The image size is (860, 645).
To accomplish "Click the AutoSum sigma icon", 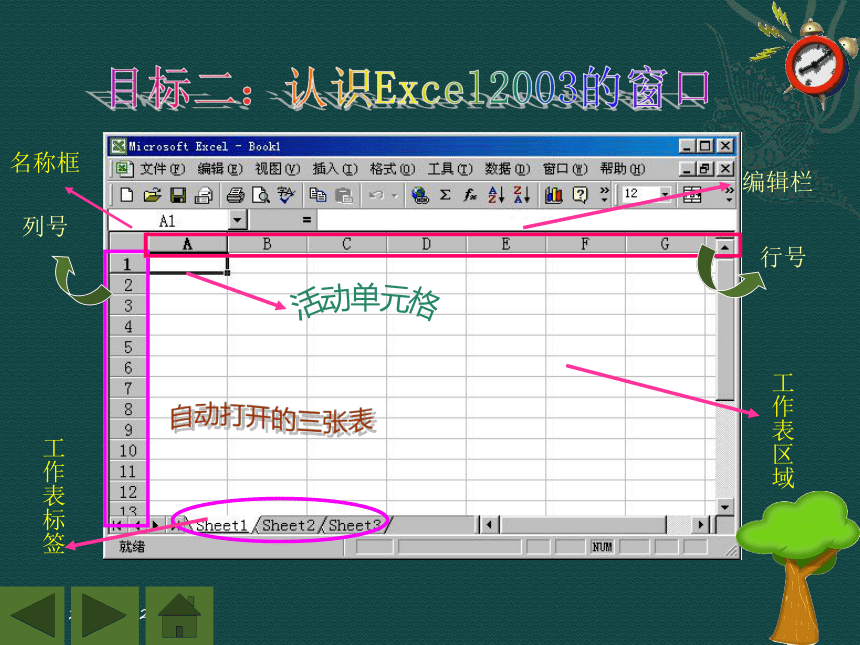I will coord(445,195).
